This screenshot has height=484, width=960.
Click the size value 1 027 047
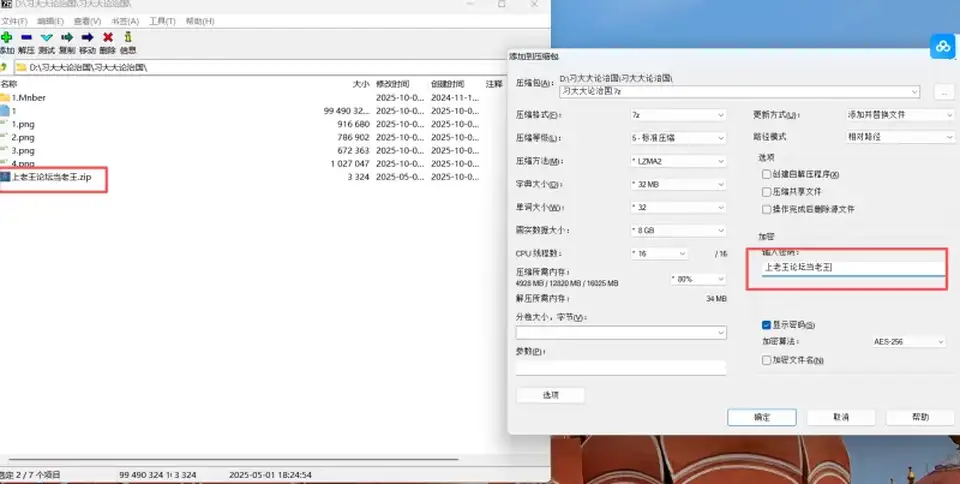tap(350, 164)
